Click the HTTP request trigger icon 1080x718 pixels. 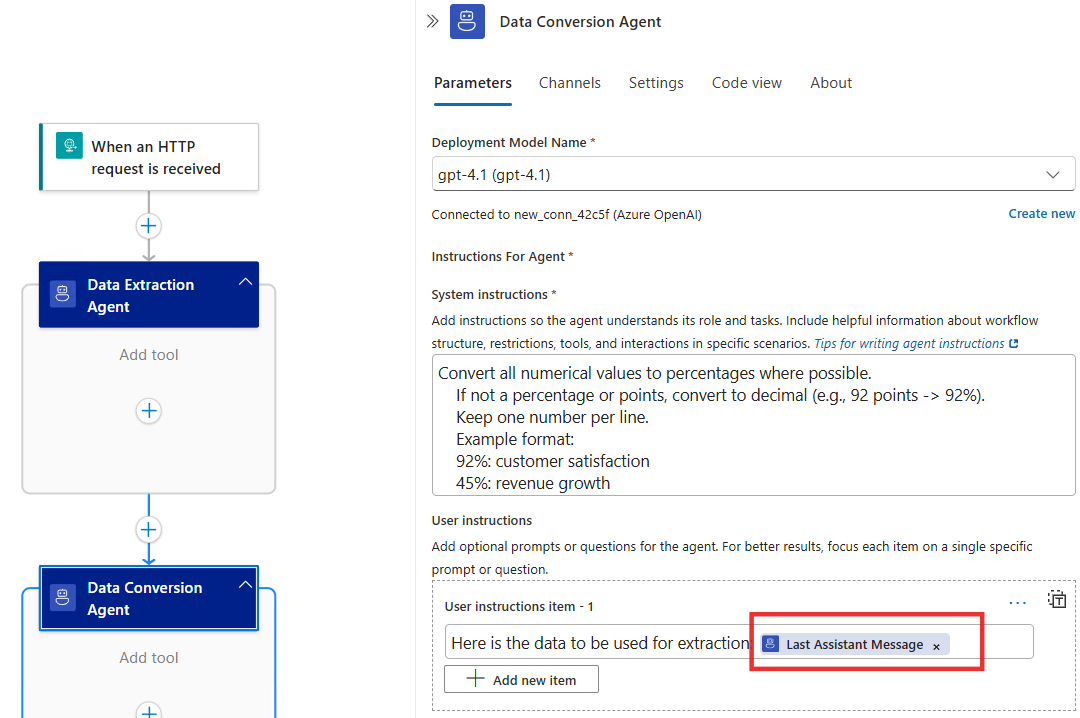pyautogui.click(x=69, y=145)
